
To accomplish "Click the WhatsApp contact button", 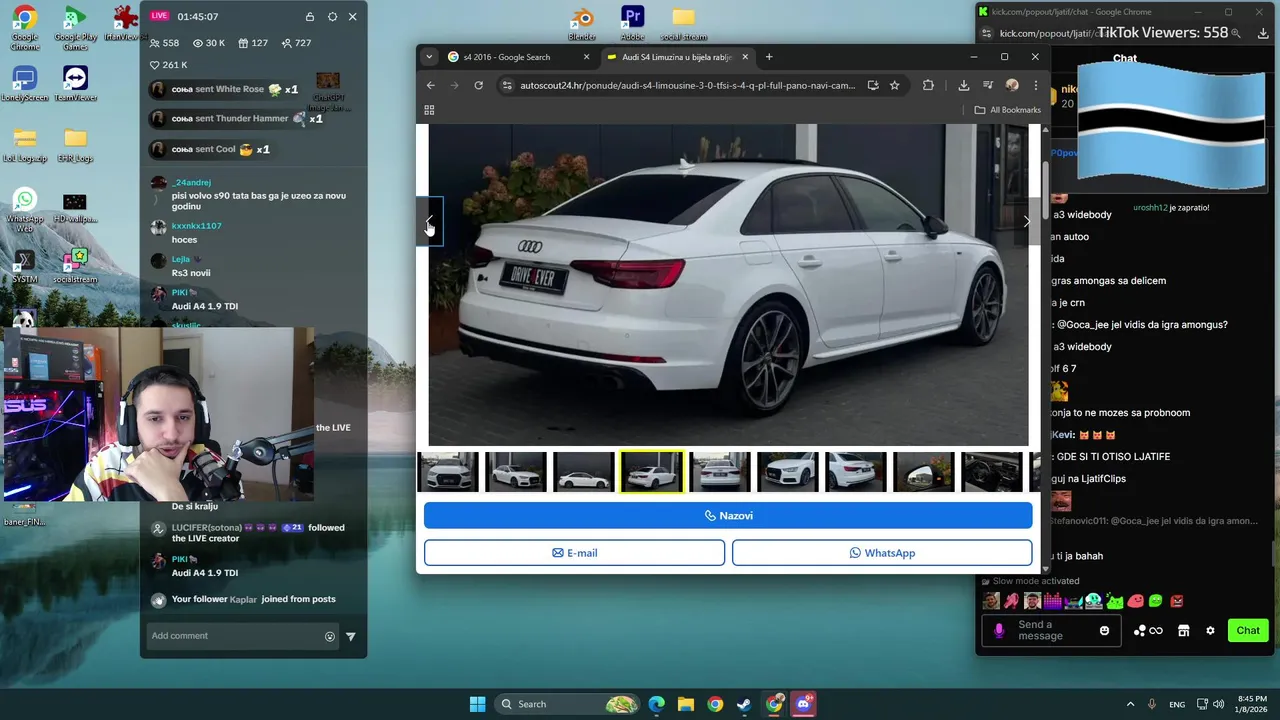I will (882, 553).
